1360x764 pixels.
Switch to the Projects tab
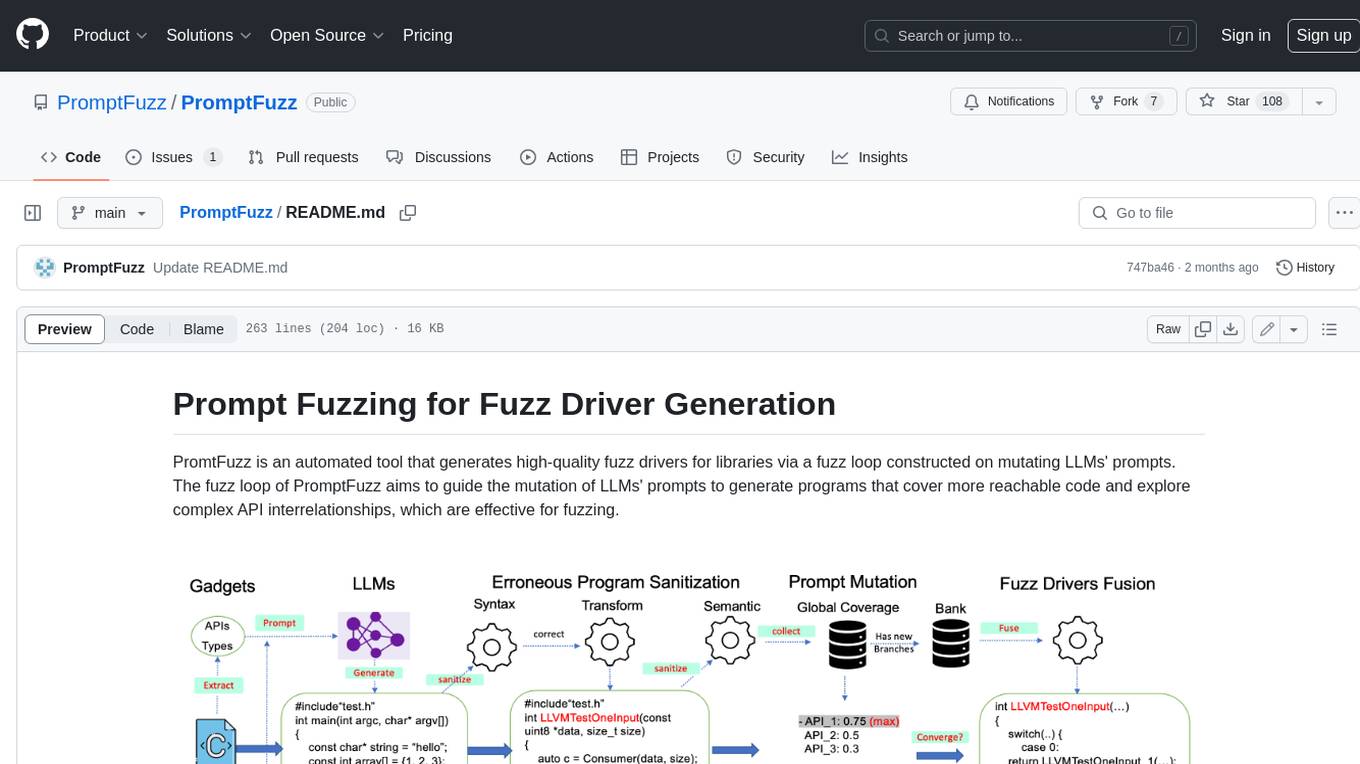660,157
